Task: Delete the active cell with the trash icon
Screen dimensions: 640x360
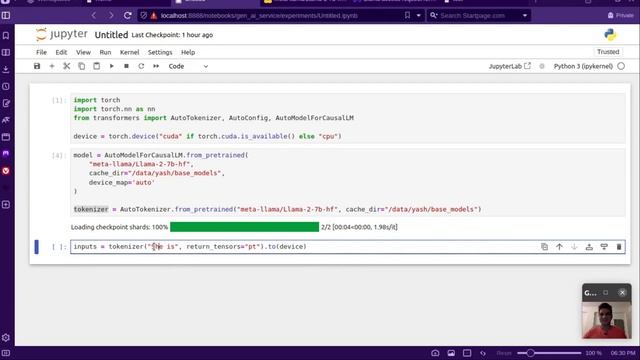Action: [619, 247]
